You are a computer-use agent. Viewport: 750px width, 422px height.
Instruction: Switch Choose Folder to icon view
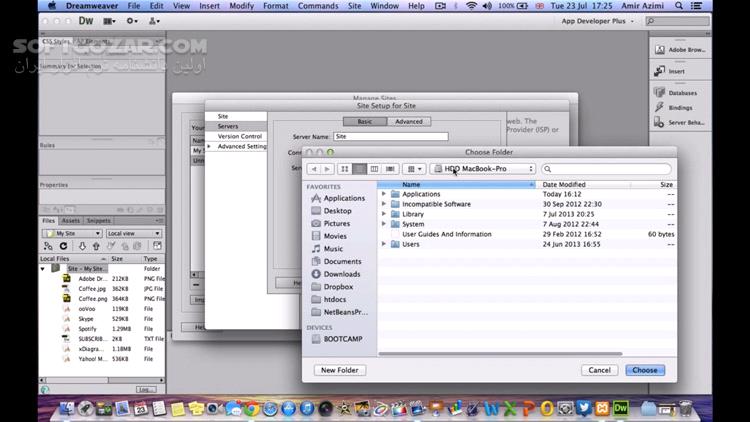344,169
